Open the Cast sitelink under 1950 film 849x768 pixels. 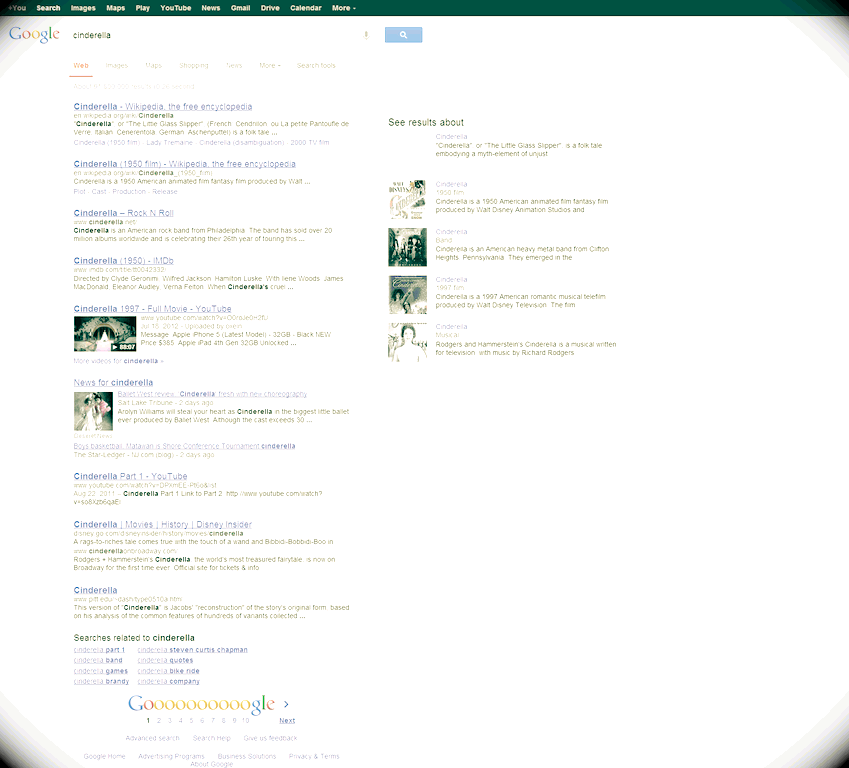(99, 192)
